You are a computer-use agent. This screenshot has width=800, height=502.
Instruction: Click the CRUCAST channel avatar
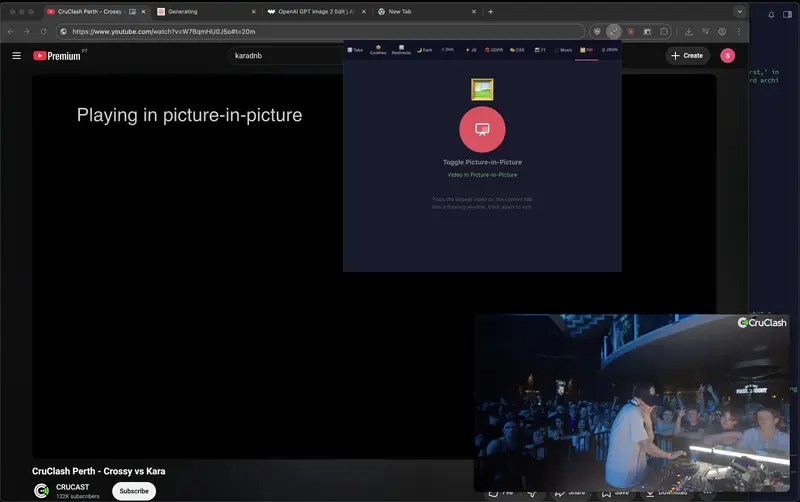(x=41, y=491)
